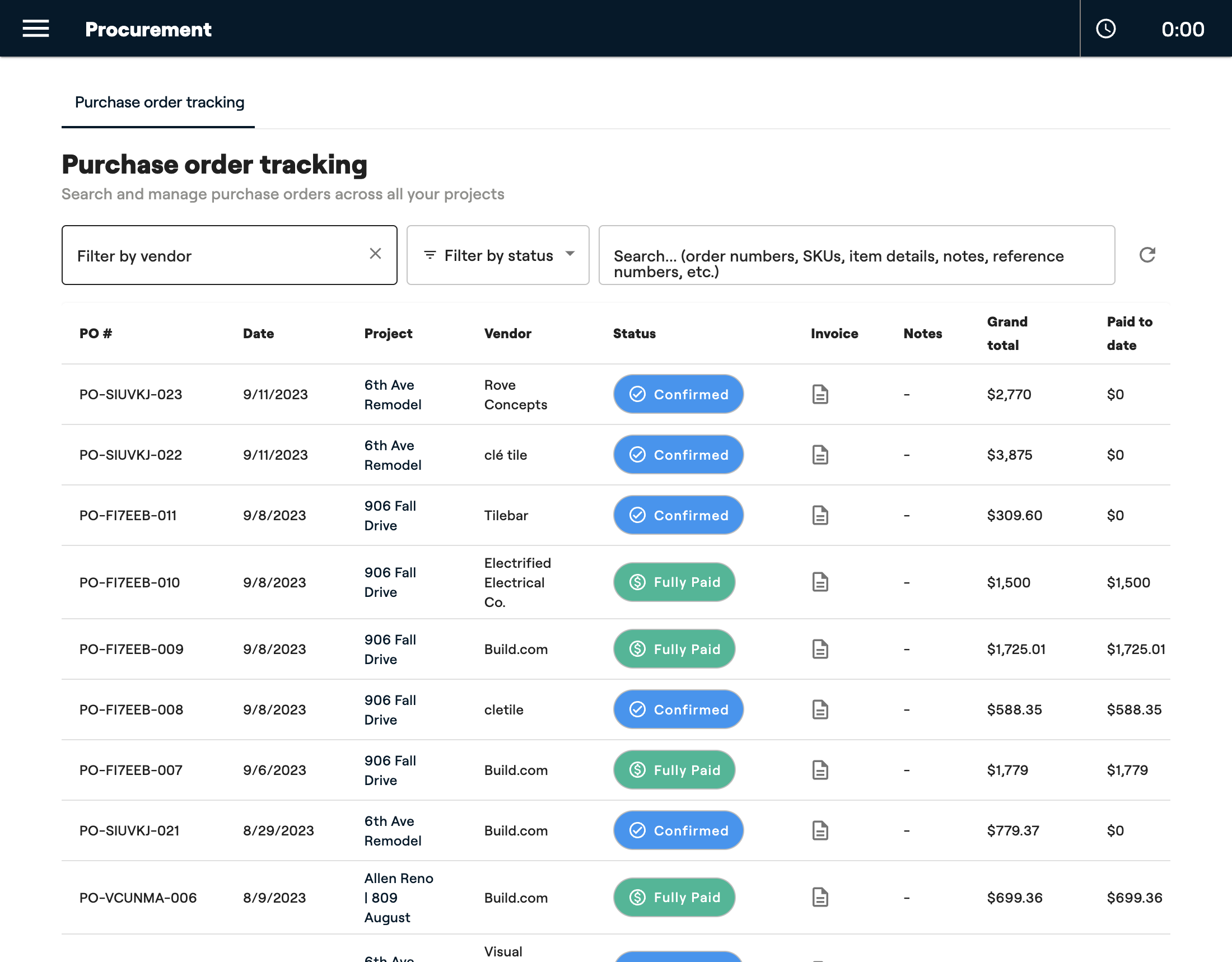Viewport: 1232px width, 962px height.
Task: Click the clock timer icon
Action: 1105,29
